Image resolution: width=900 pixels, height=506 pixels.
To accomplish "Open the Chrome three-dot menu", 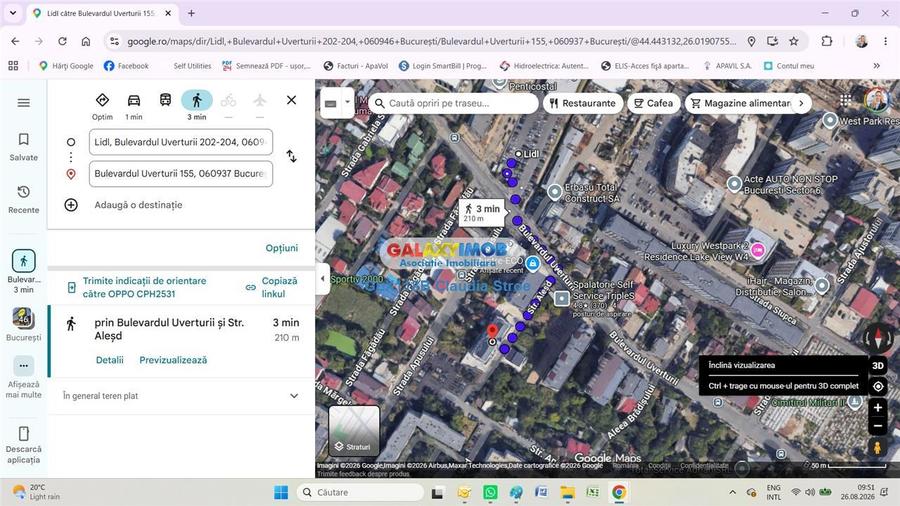I will [885, 41].
